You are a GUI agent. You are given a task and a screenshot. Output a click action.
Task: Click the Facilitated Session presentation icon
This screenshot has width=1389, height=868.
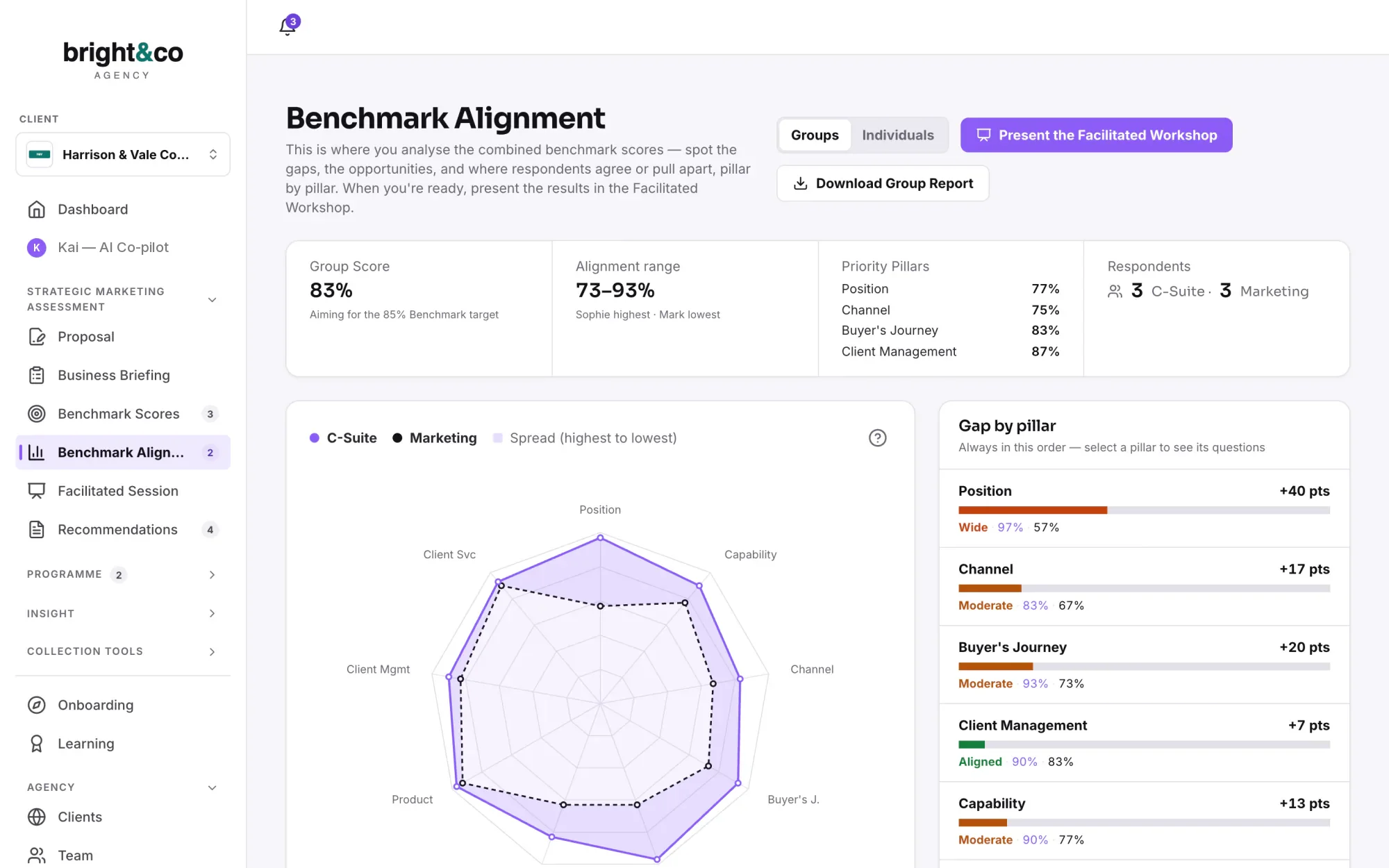(36, 491)
